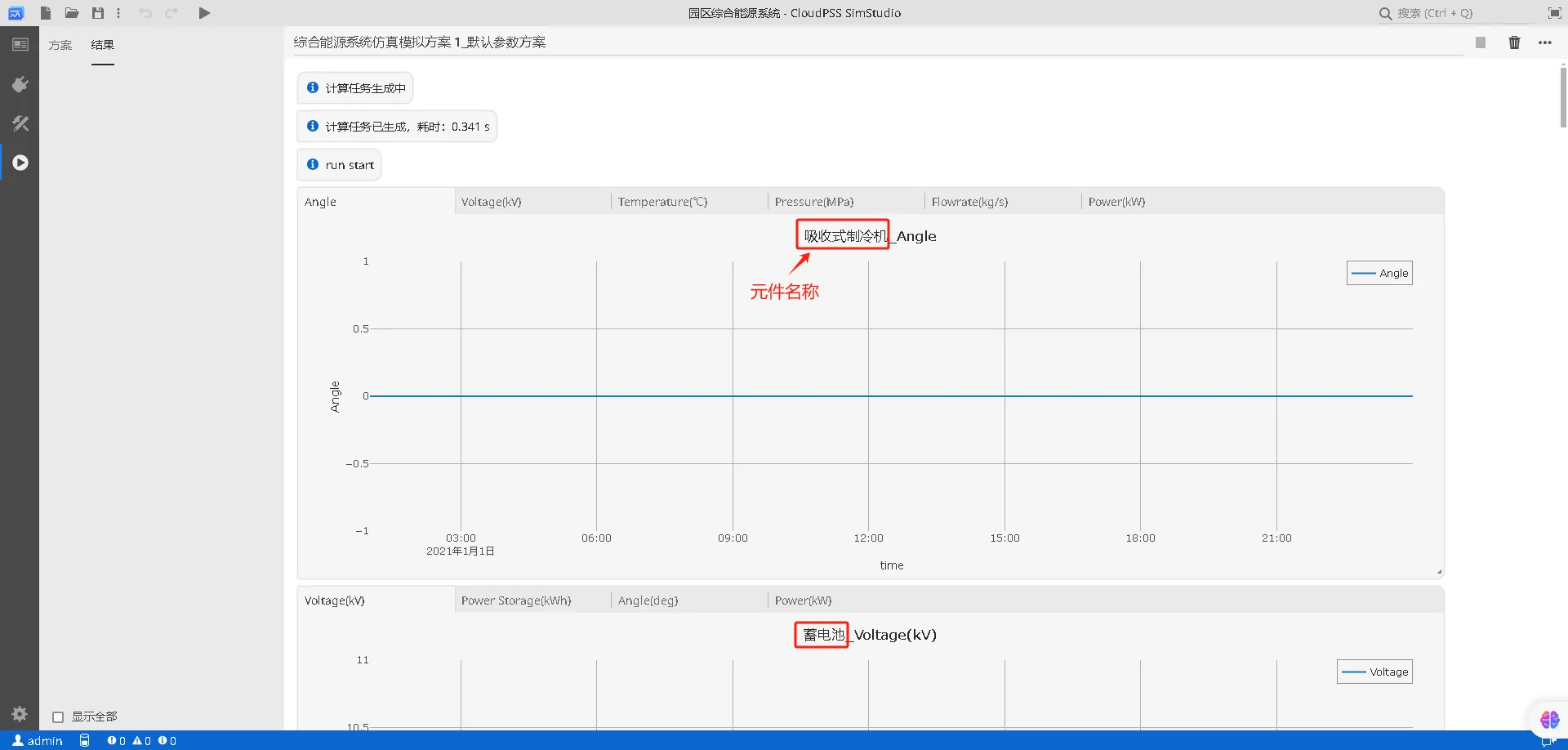The height and width of the screenshot is (750, 1568).
Task: Toggle the Voltage legend entry
Action: (x=1374, y=672)
